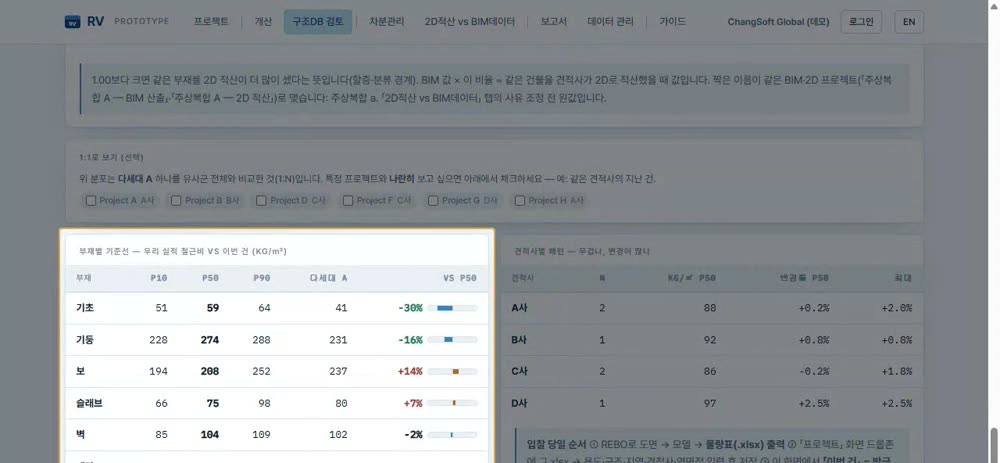Image resolution: width=1000 pixels, height=463 pixels.
Task: Click the 208 P50 value for 보
Action: (x=210, y=371)
